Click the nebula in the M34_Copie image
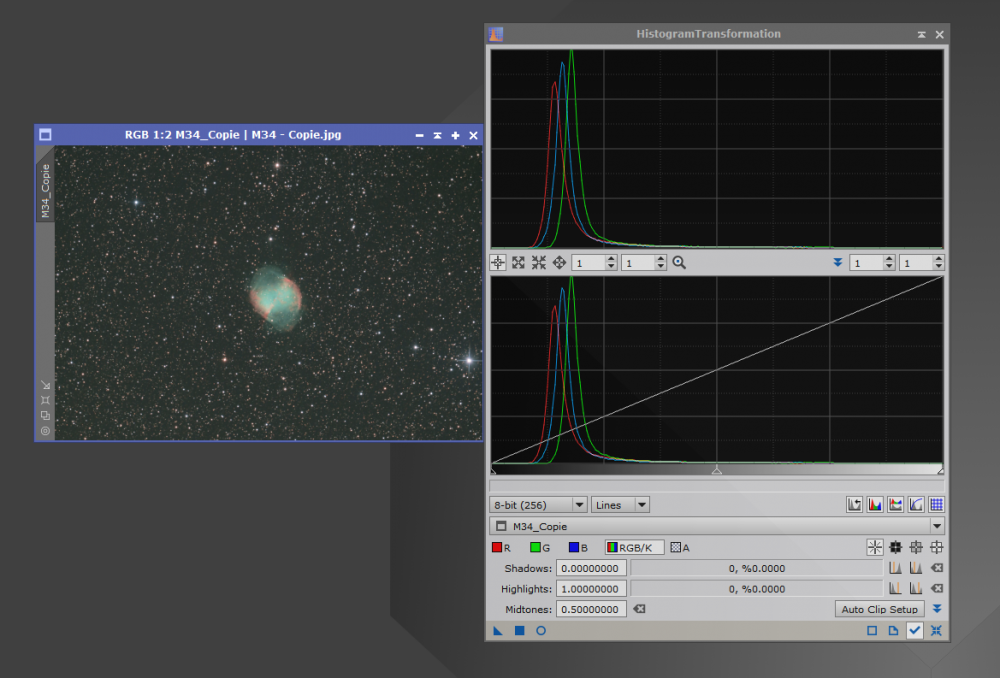The width and height of the screenshot is (1000, 678). (x=276, y=297)
